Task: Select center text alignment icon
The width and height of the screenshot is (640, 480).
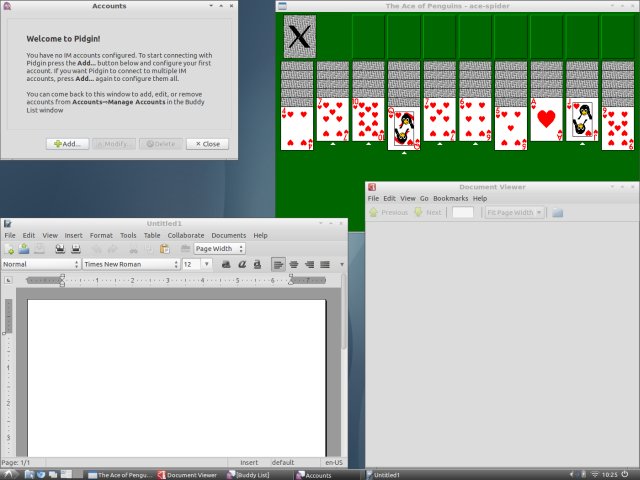Action: [294, 264]
